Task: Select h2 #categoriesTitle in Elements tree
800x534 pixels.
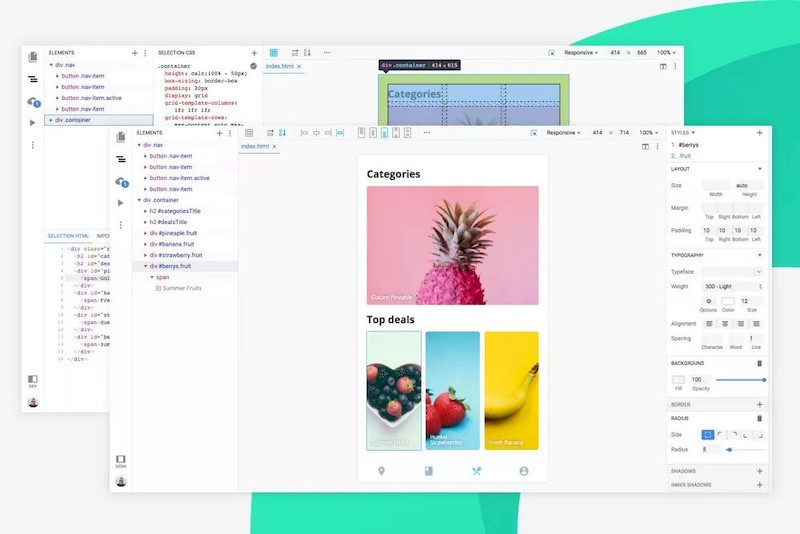Action: pyautogui.click(x=175, y=211)
